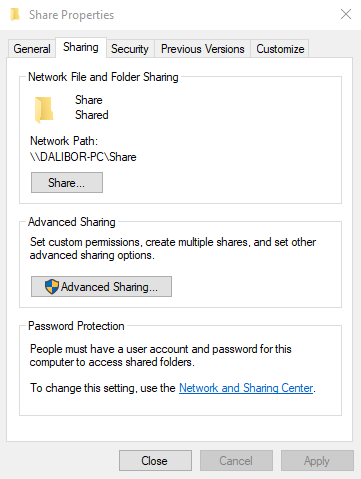Click the Share... button
The image size is (361, 479).
click(67, 182)
